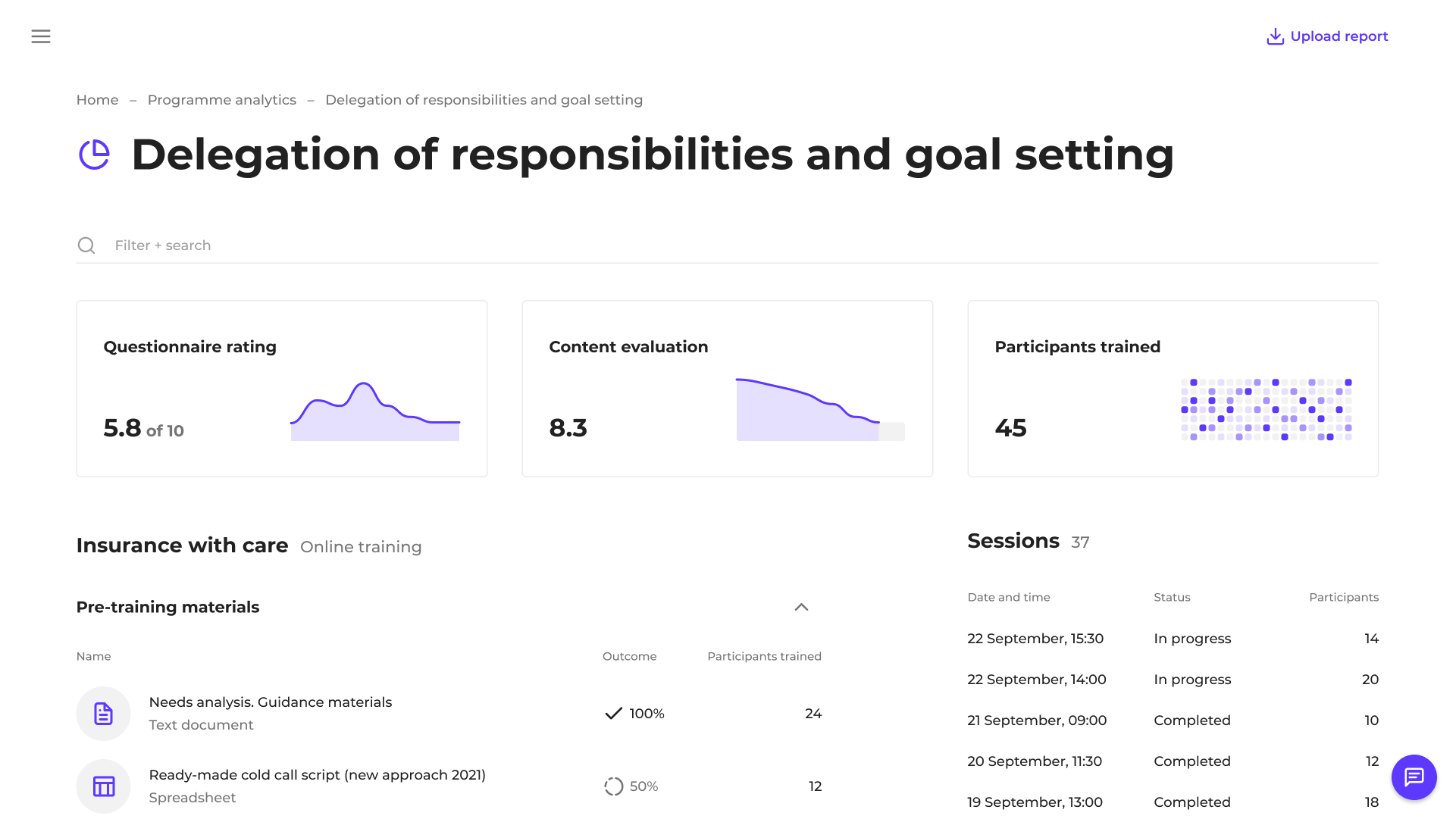The image size is (1456, 819).
Task: Open the hamburger menu
Action: [41, 36]
